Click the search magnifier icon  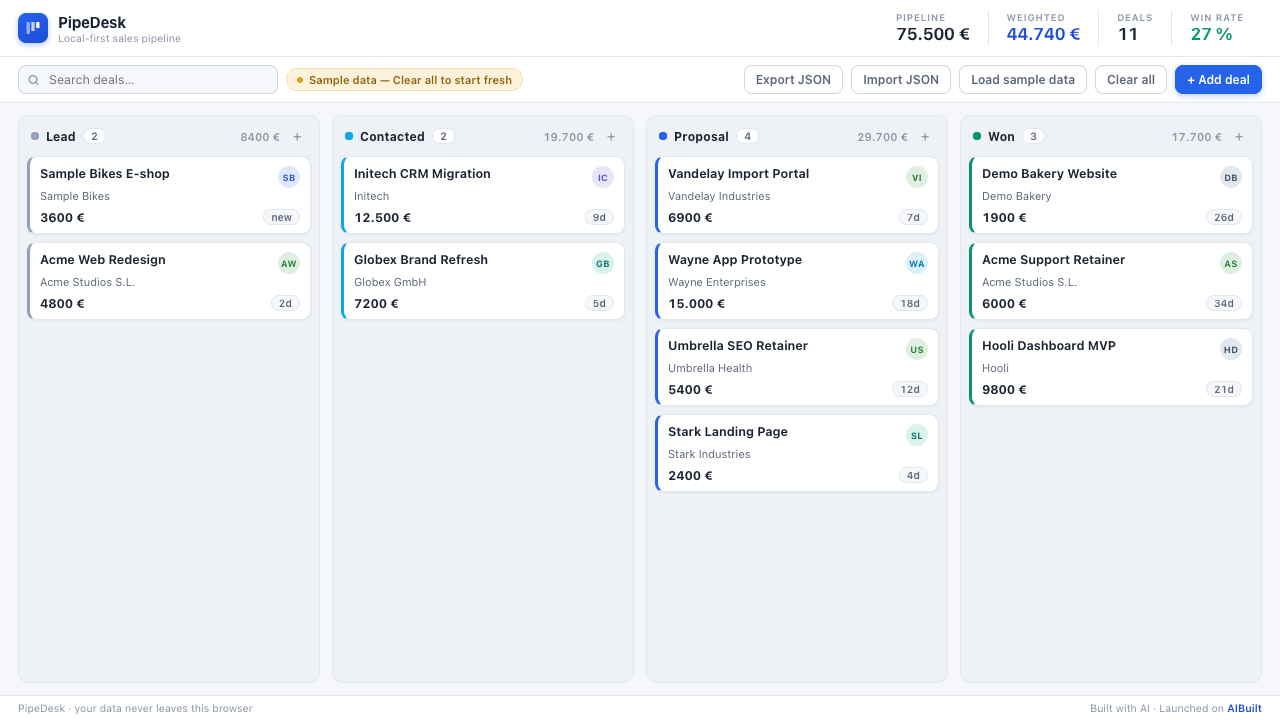(34, 80)
